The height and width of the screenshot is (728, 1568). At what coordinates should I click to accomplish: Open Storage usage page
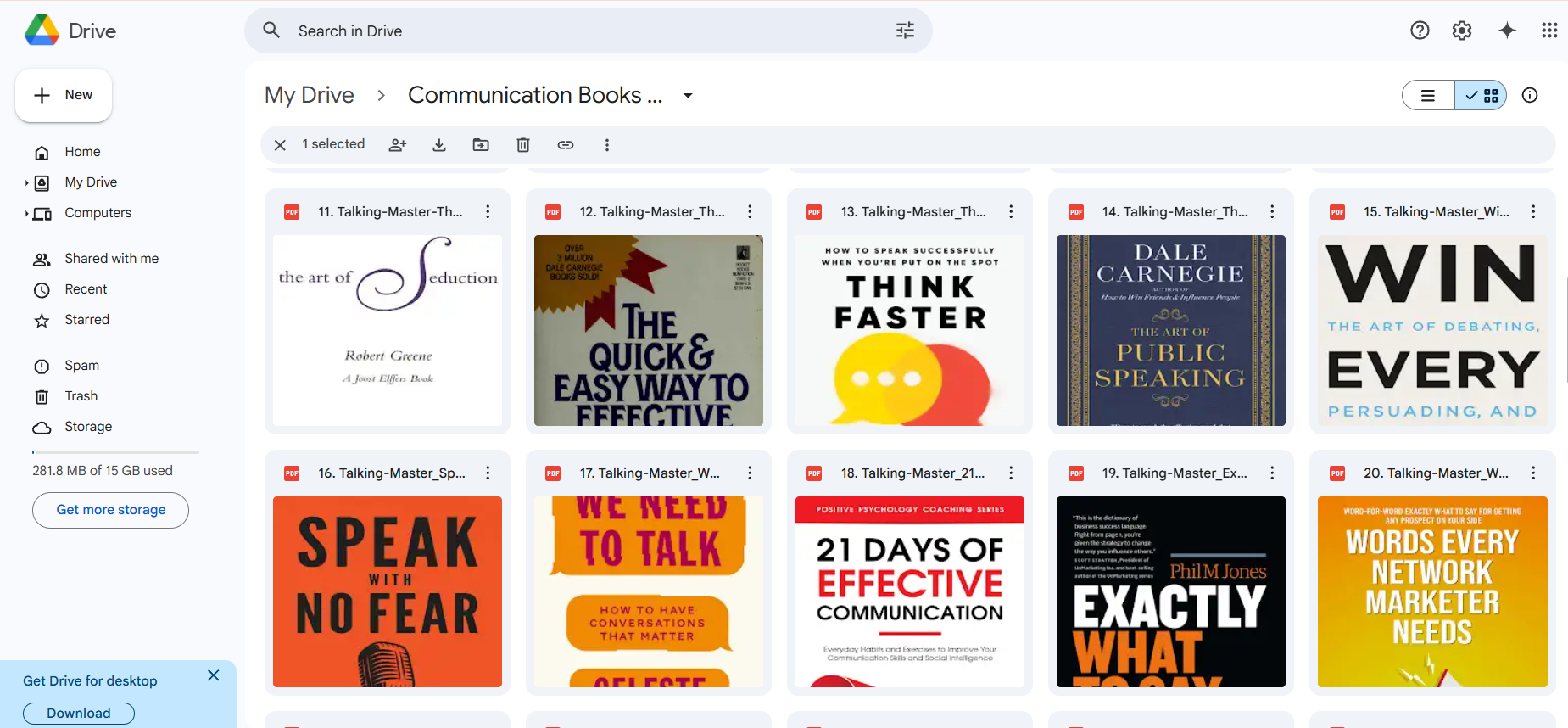tap(88, 427)
